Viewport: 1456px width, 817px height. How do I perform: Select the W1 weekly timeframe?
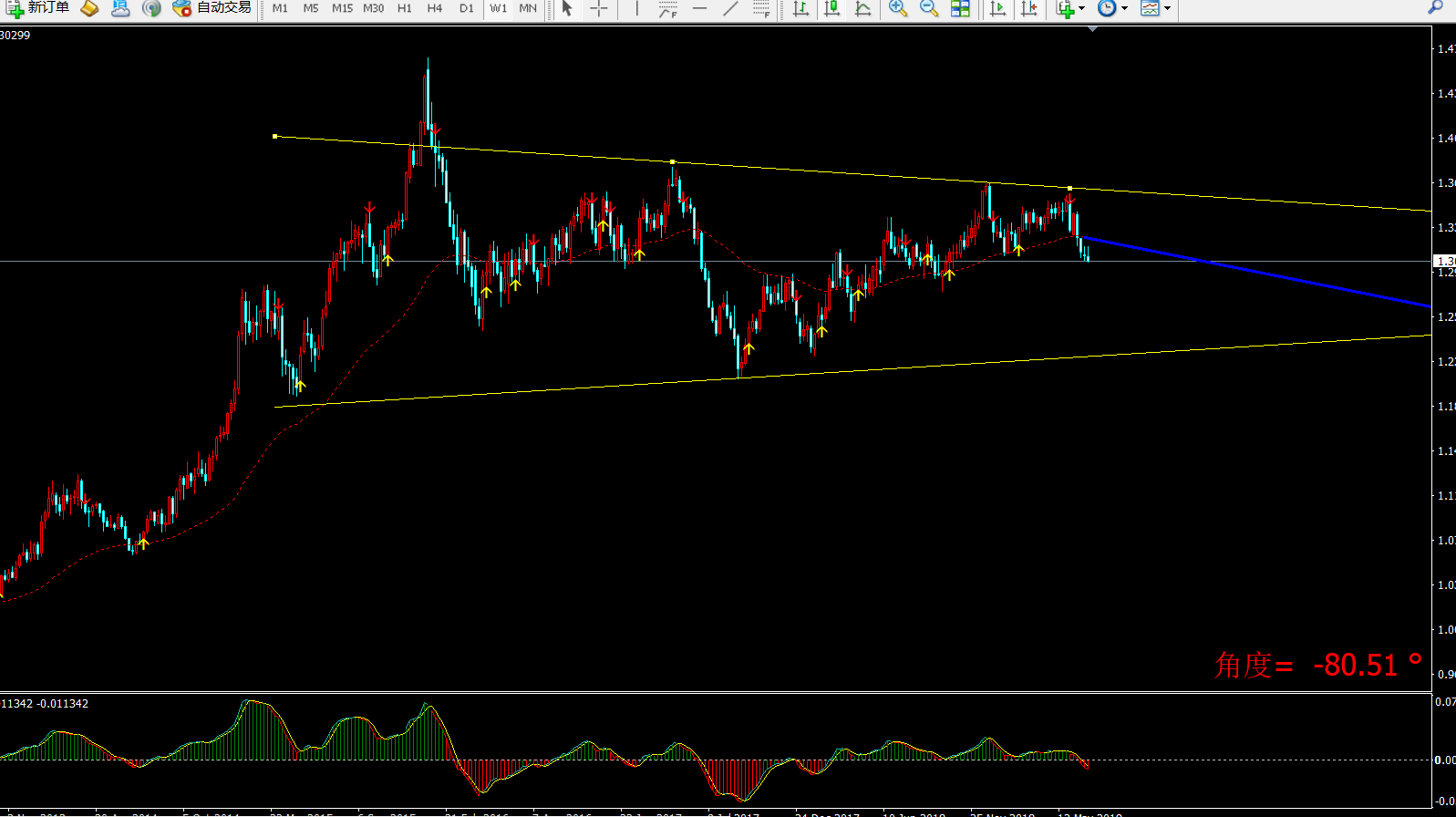(498, 8)
